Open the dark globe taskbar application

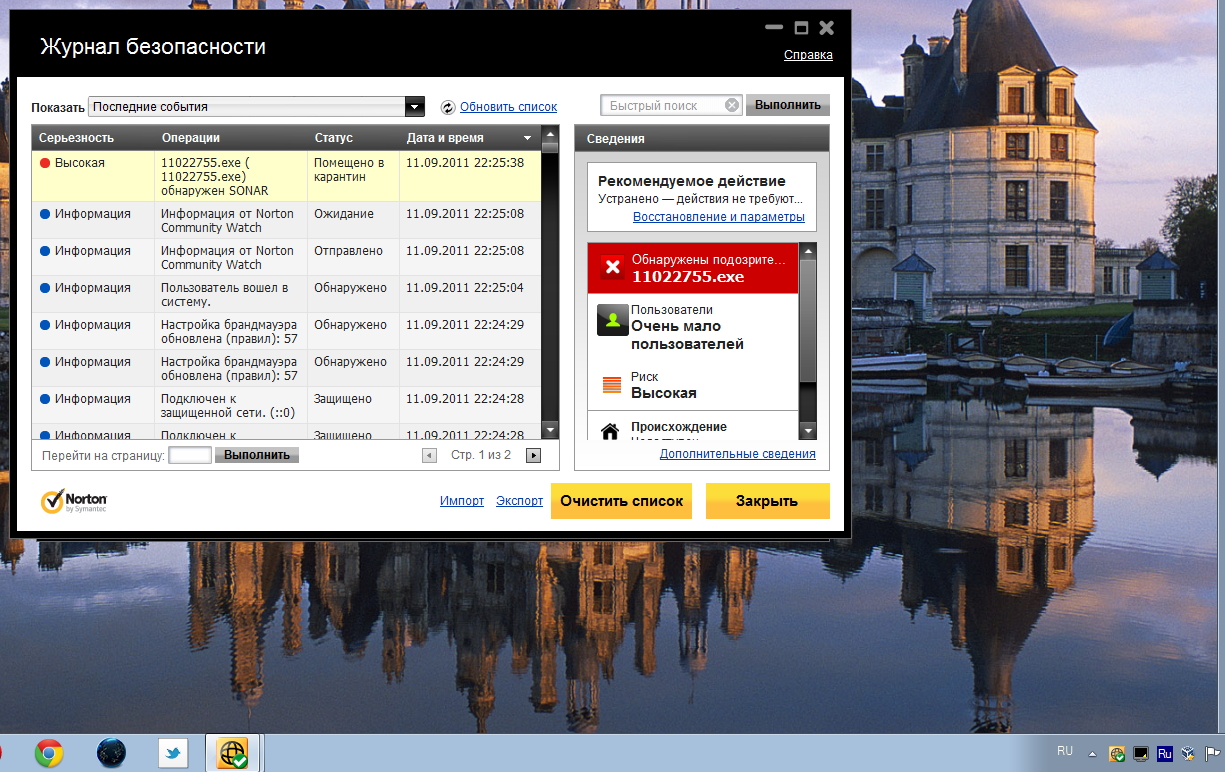pos(111,754)
